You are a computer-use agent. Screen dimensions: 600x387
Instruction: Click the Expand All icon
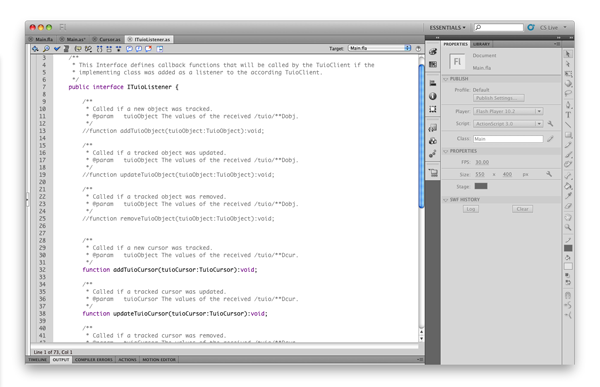118,49
